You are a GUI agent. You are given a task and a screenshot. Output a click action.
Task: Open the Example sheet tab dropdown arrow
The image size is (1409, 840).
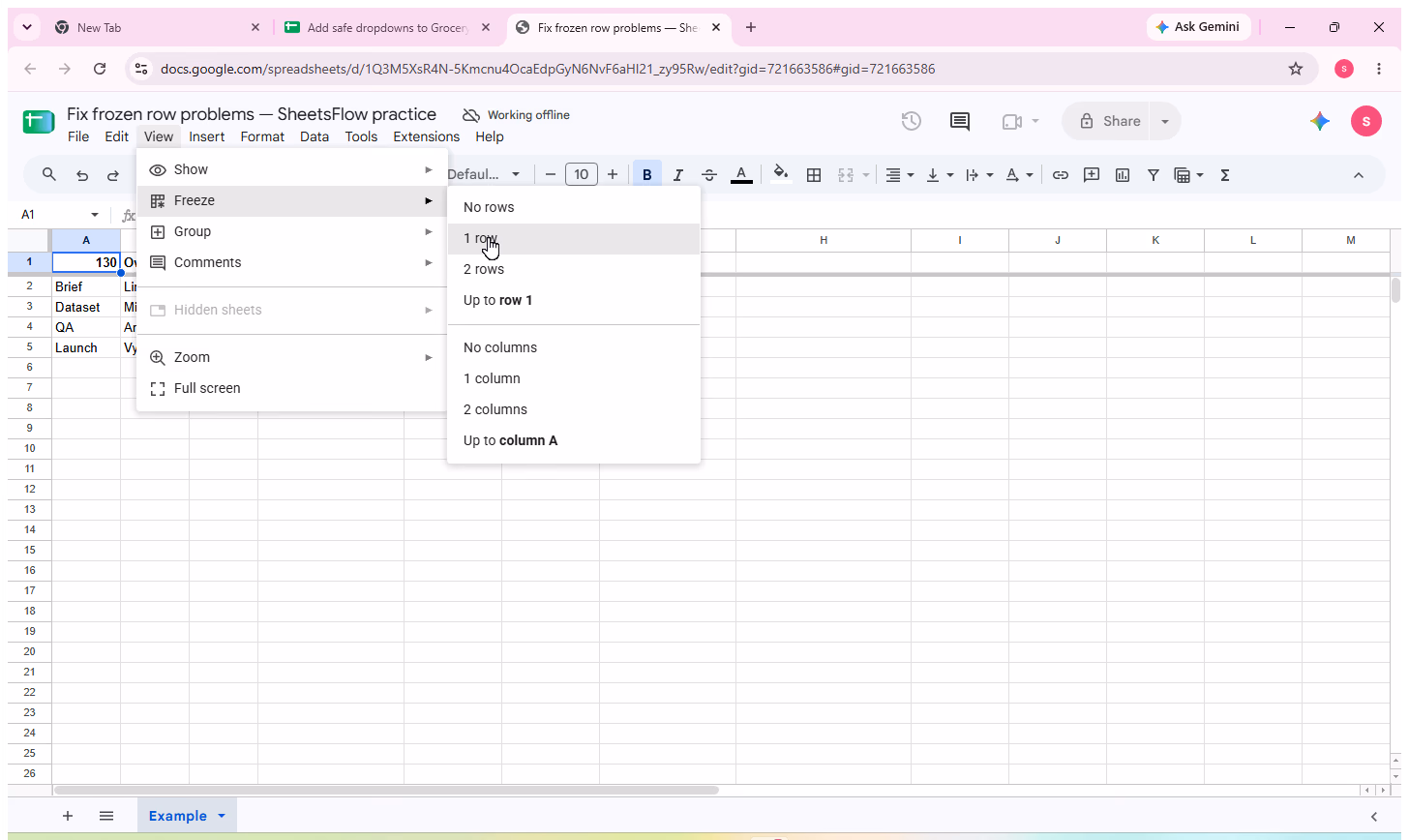tap(222, 816)
